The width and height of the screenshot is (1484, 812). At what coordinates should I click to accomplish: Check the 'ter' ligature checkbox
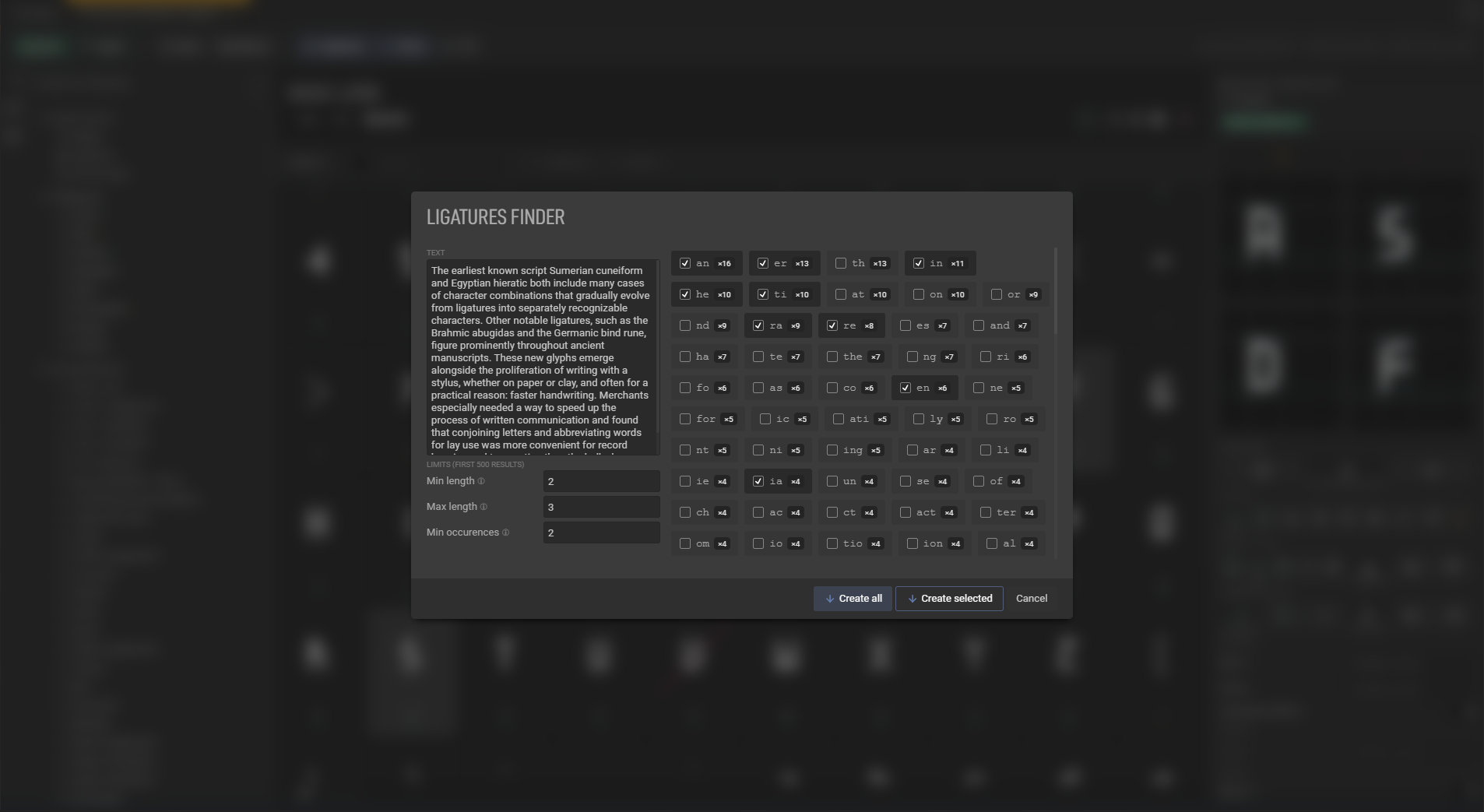pos(986,512)
